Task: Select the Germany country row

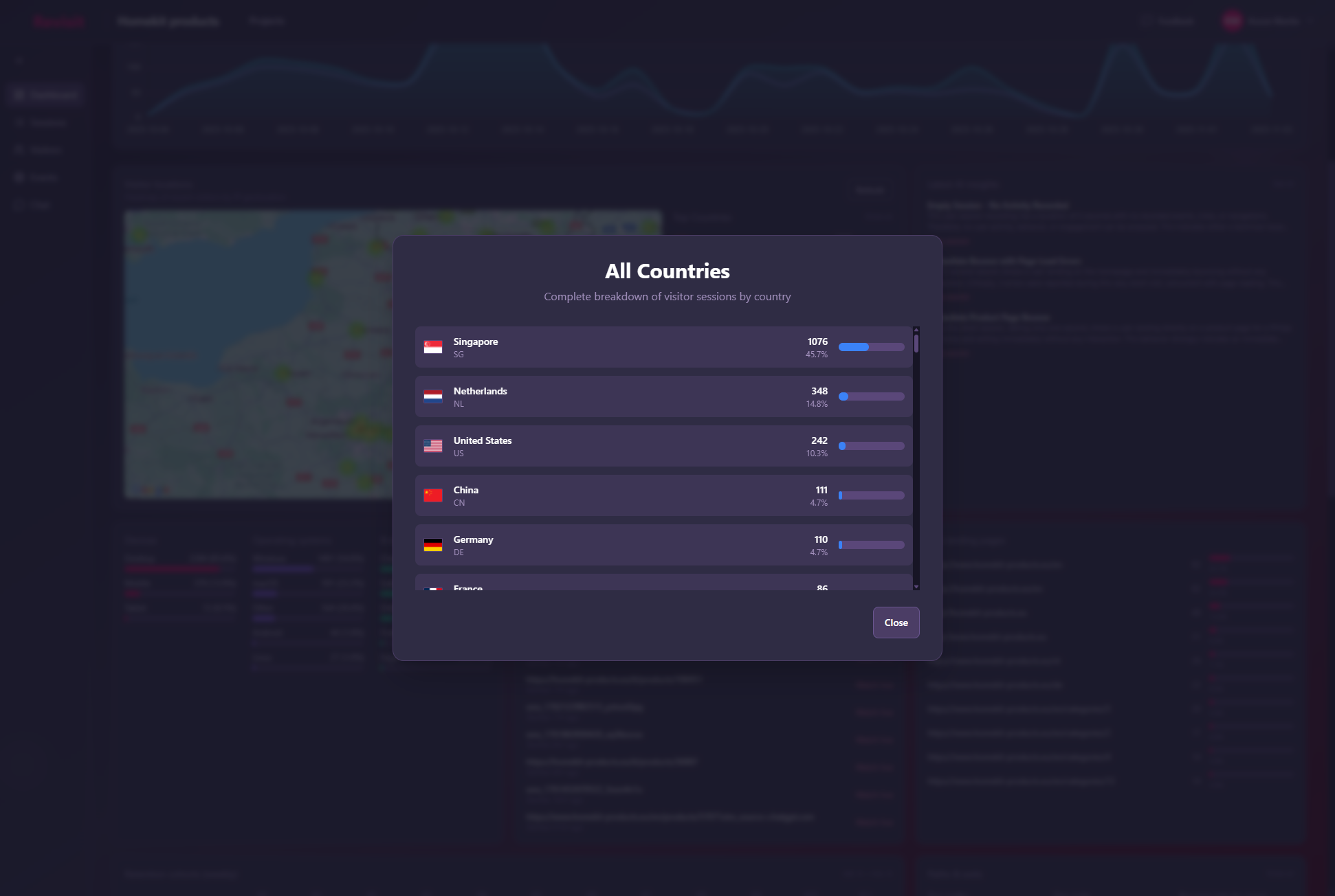Action: click(663, 545)
